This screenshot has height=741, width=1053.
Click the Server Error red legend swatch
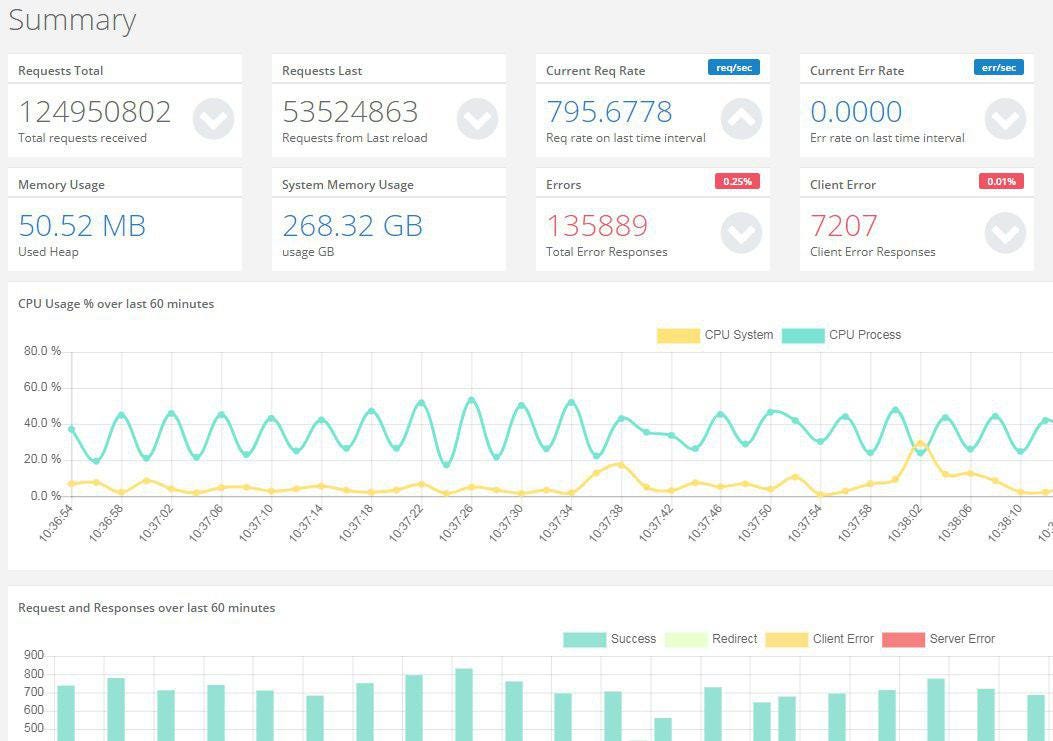pyautogui.click(x=903, y=640)
